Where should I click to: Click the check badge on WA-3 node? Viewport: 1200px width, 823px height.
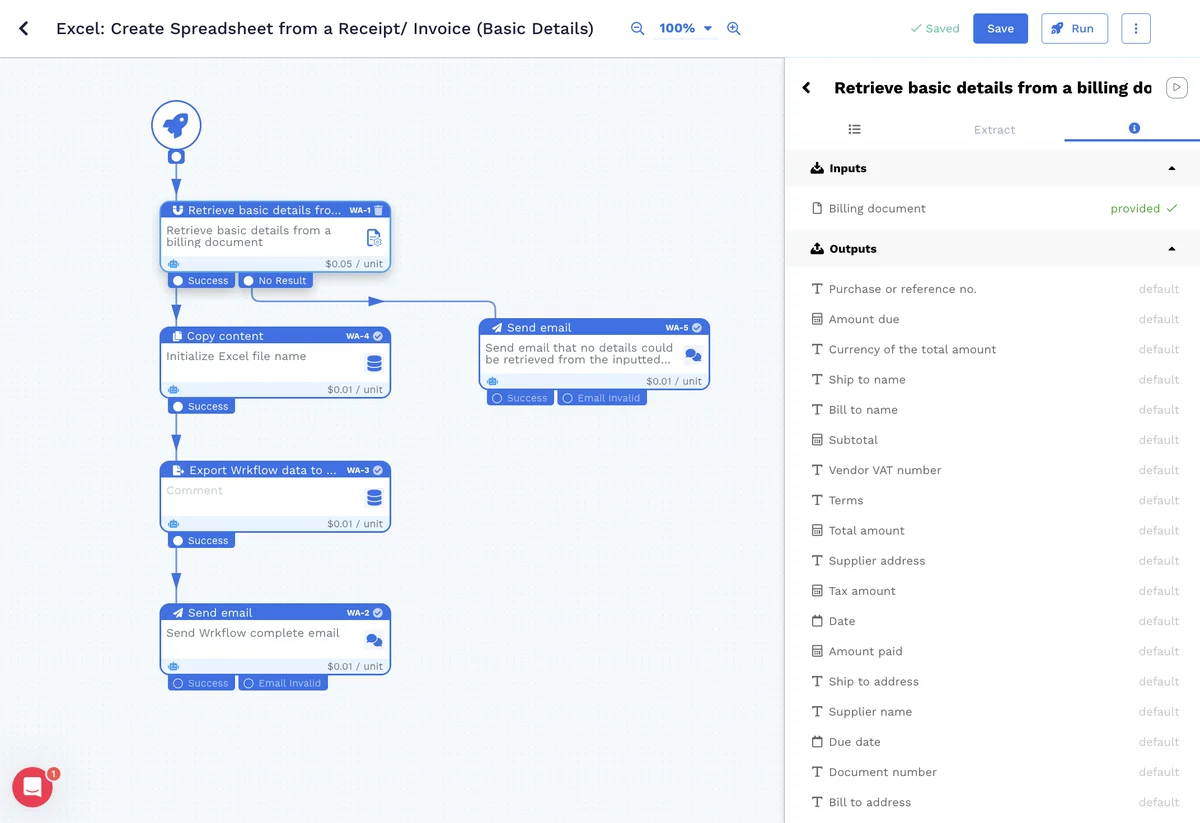378,470
